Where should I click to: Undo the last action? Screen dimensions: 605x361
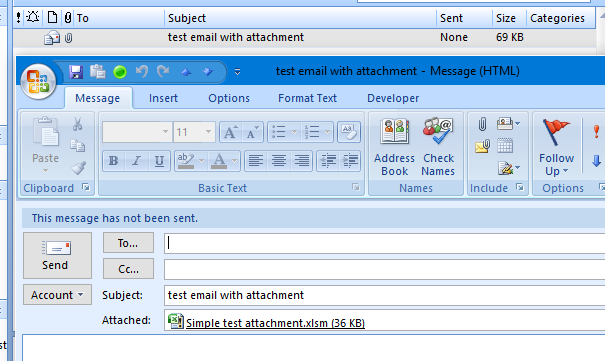pos(142,71)
